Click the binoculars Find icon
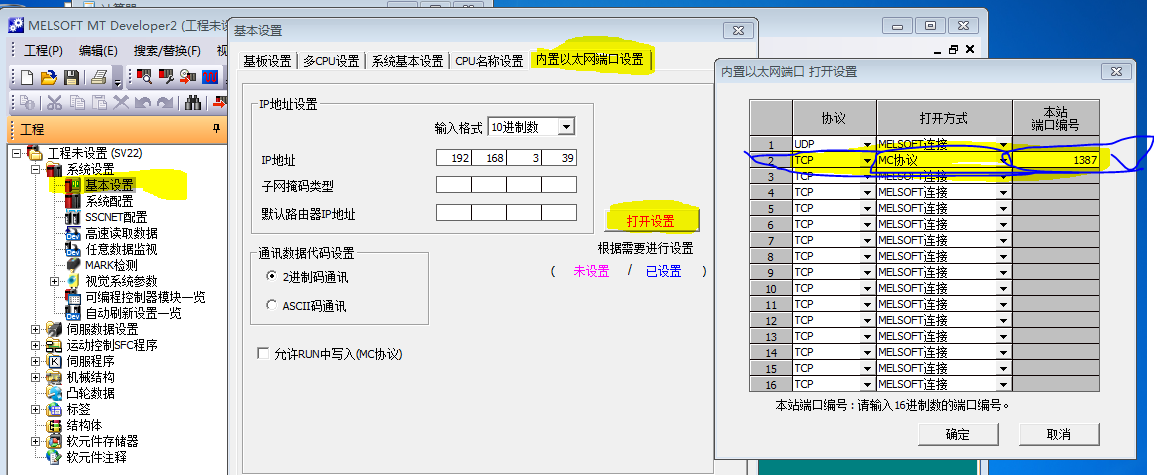 194,103
